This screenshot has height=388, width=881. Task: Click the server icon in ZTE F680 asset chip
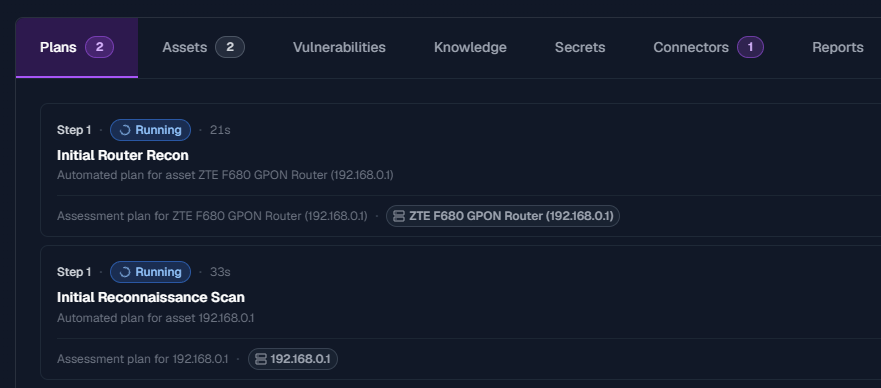point(398,216)
